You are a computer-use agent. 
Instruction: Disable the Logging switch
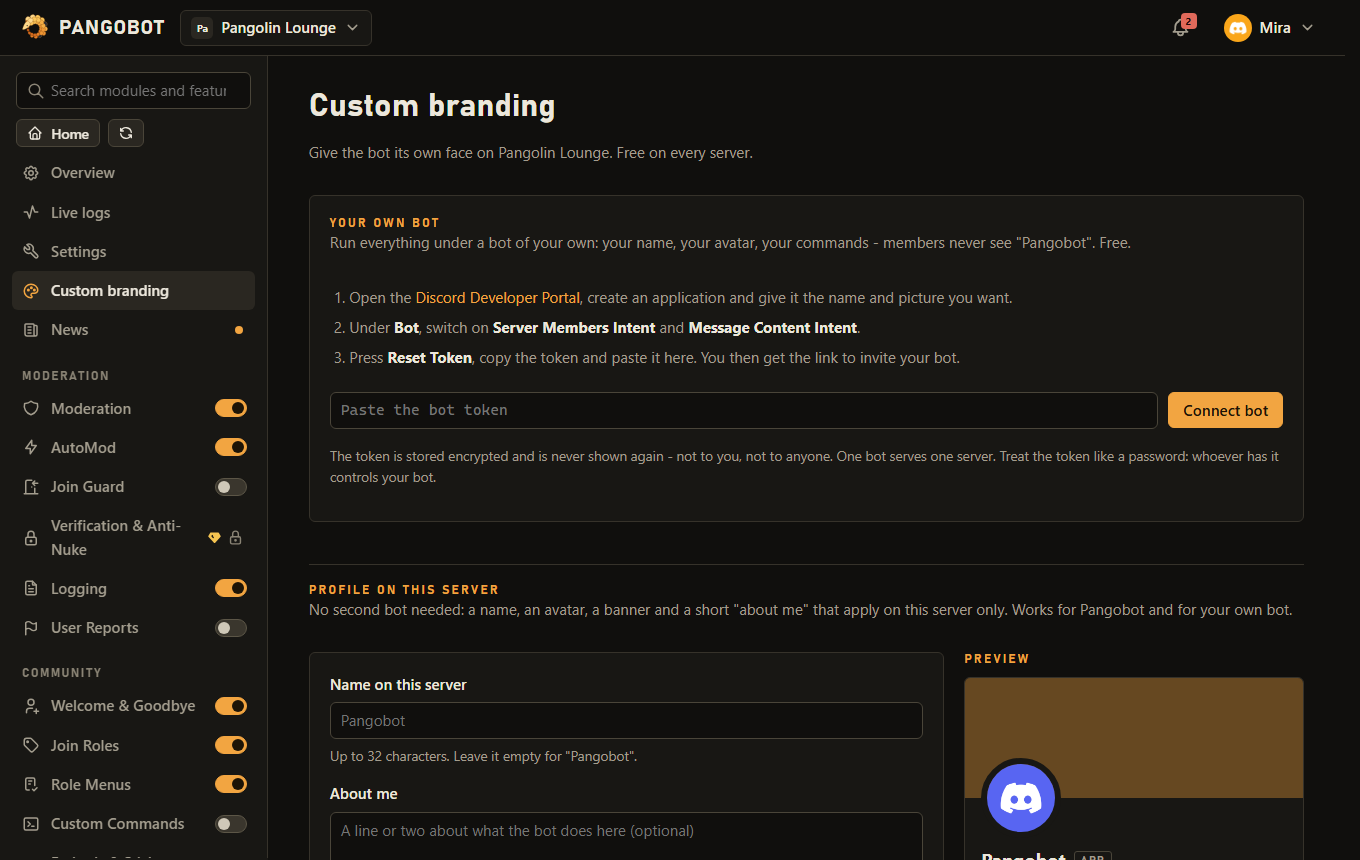tap(231, 588)
